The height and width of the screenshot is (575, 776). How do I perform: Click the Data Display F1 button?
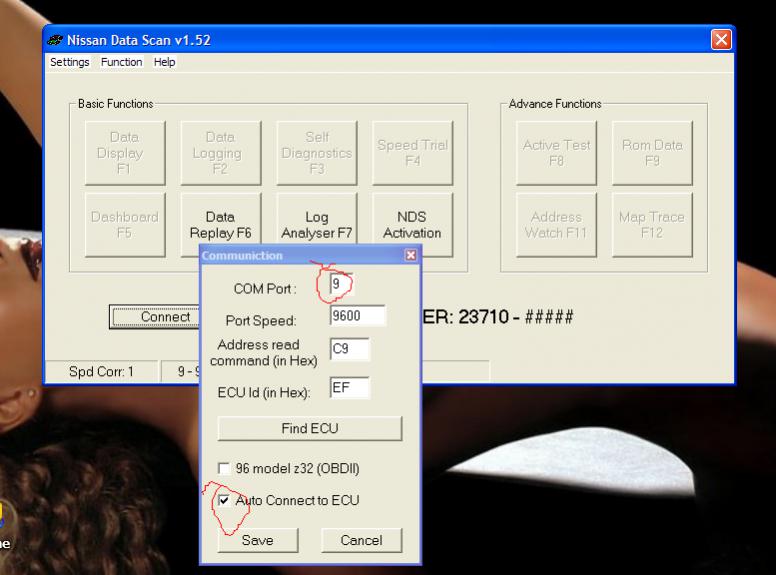[125, 153]
